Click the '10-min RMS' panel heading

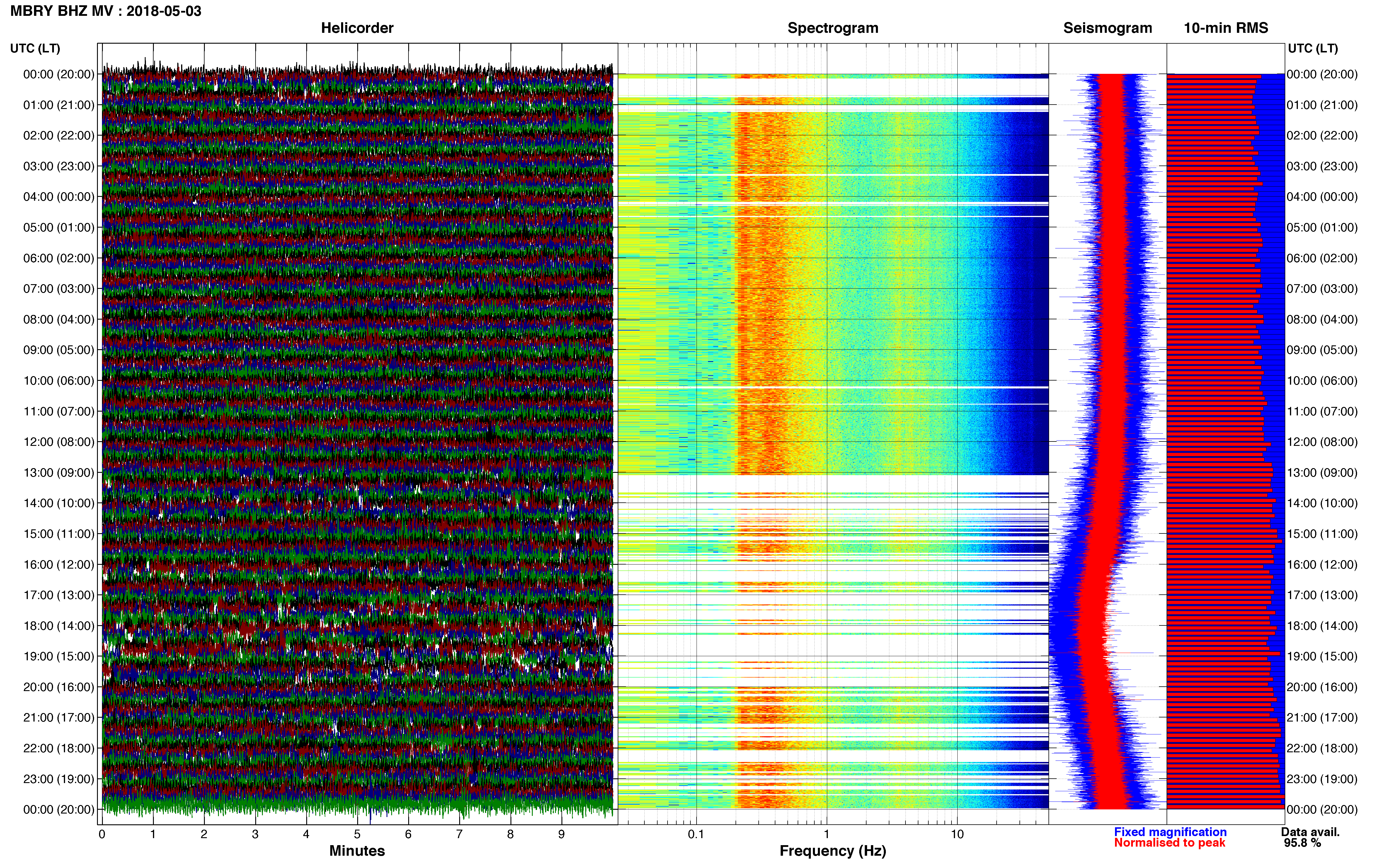1226,28
